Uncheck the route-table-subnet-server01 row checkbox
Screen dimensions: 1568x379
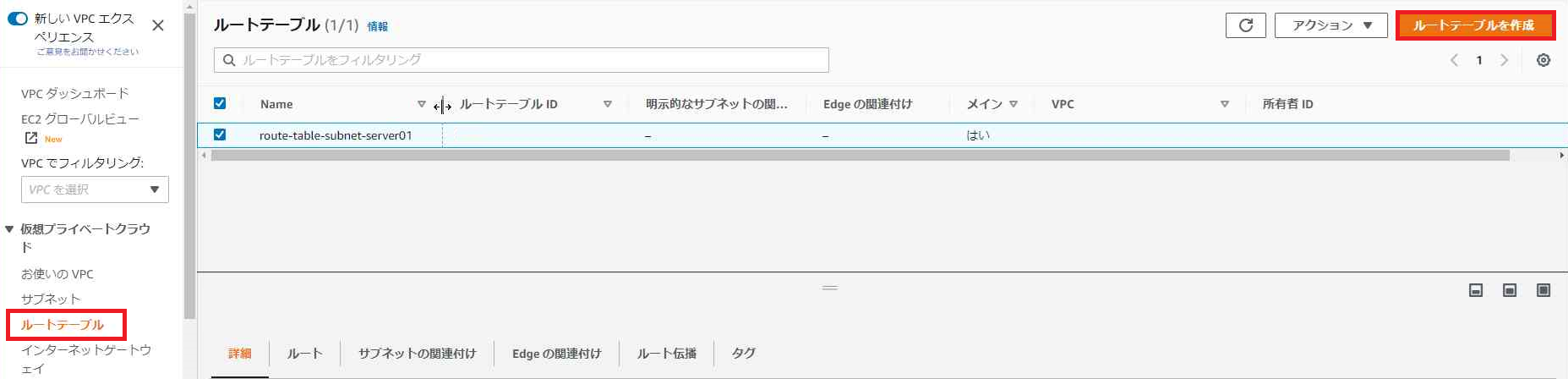(220, 135)
